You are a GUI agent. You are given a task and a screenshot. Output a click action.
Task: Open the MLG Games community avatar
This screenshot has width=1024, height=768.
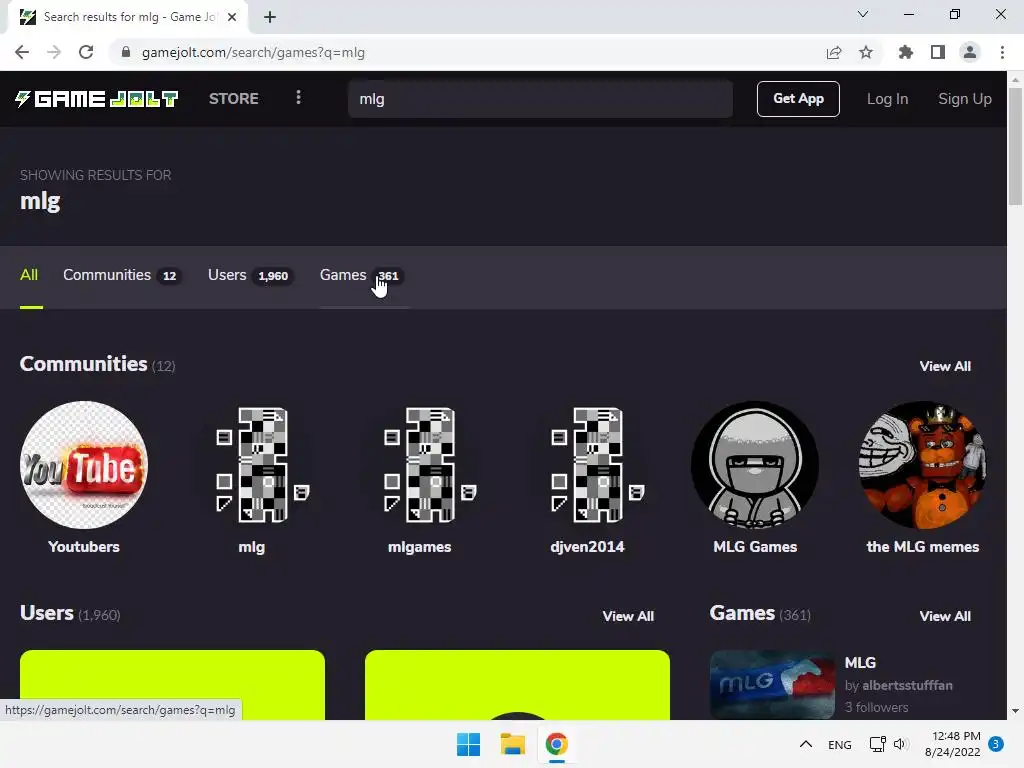pyautogui.click(x=755, y=465)
